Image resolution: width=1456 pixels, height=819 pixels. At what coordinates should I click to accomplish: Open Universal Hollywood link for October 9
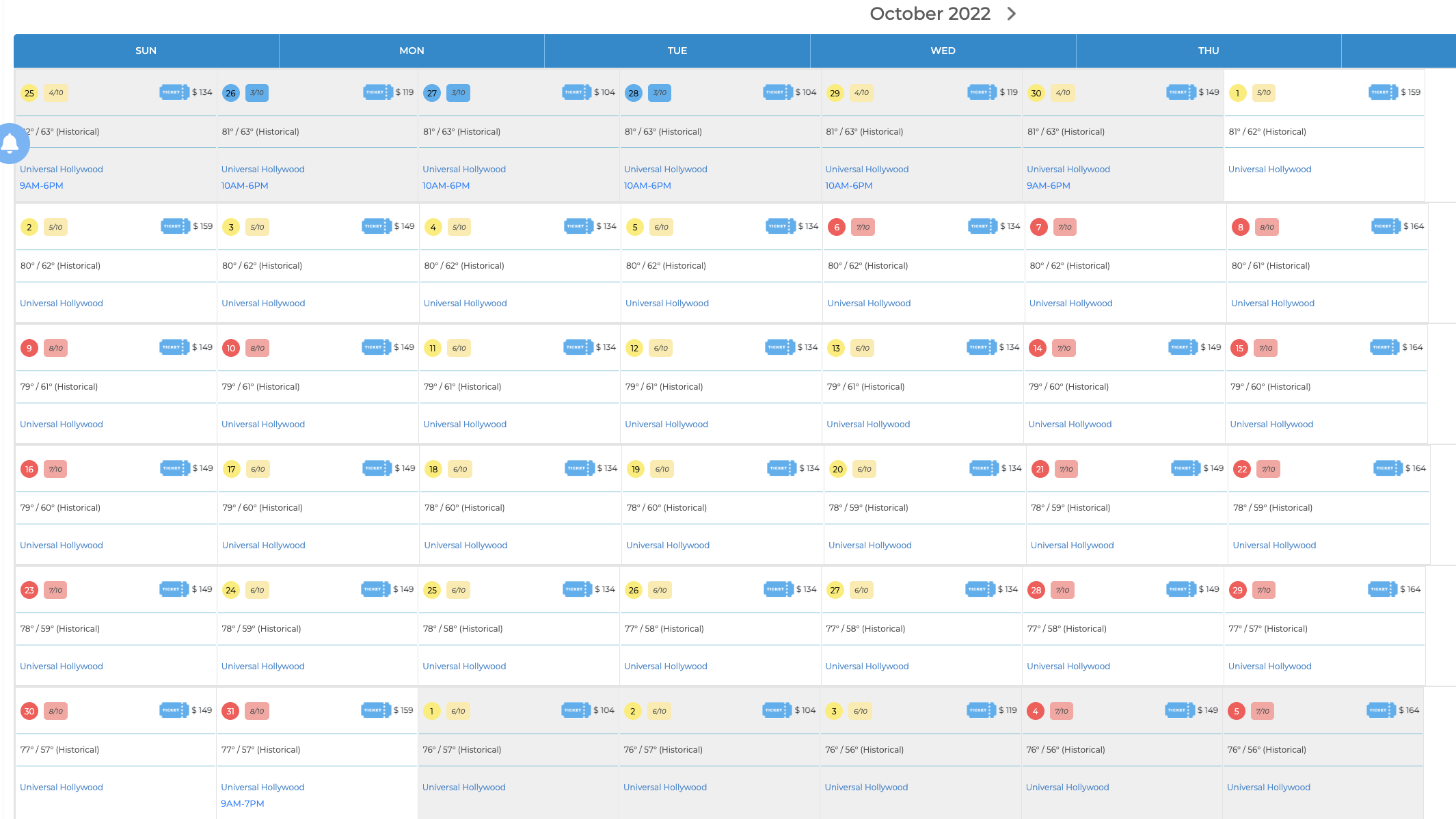62,424
